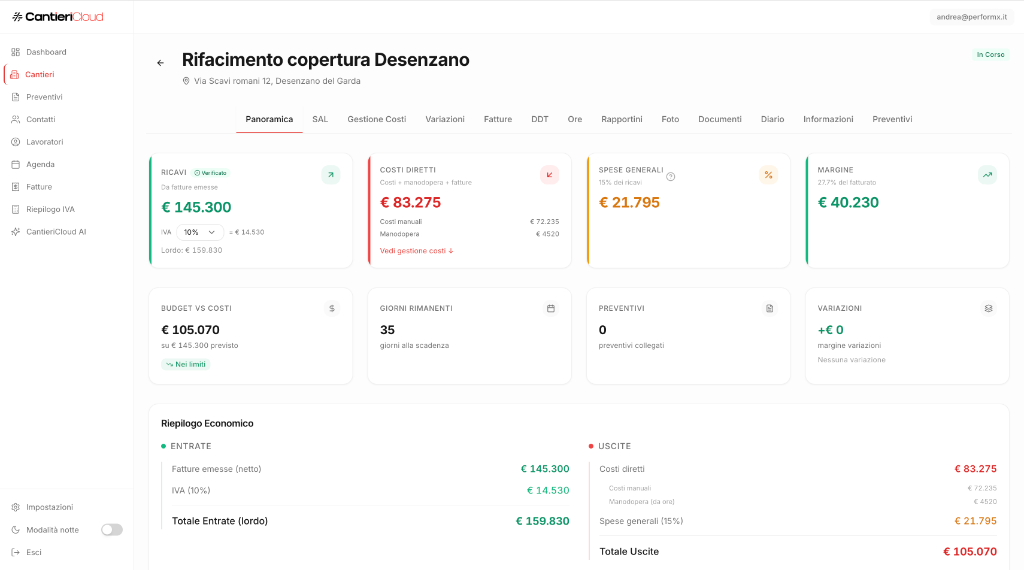This screenshot has width=1024, height=570.
Task: Click the Fatture icon in the sidebar
Action: point(16,187)
